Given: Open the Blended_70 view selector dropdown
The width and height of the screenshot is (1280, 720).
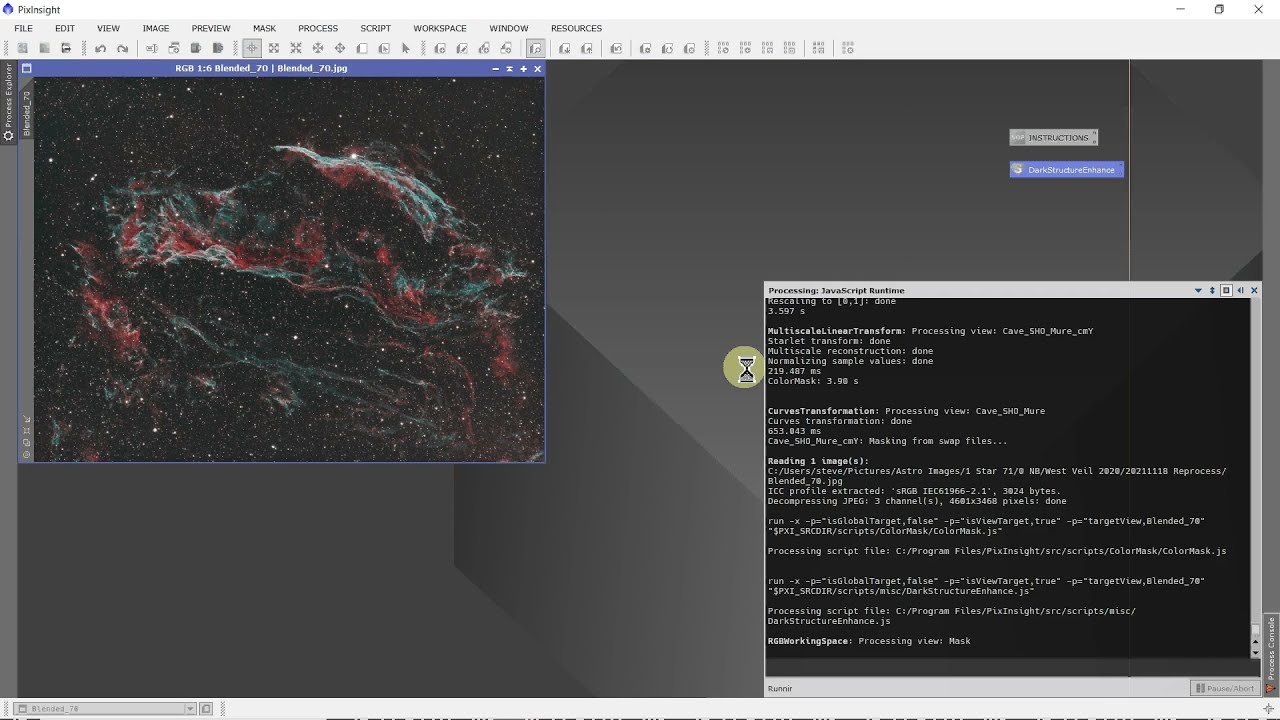Looking at the screenshot, I should [190, 708].
